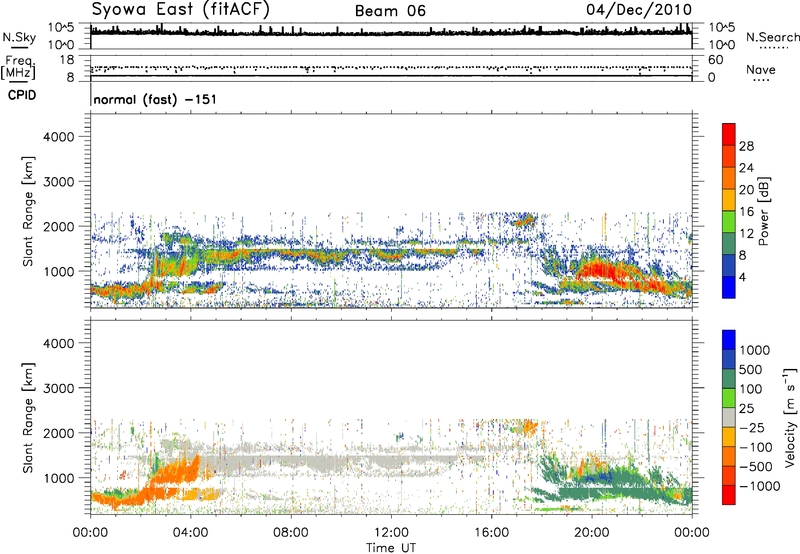Click the '20:00' time axis tick label
Screen dimensions: 800x554
pos(591,533)
